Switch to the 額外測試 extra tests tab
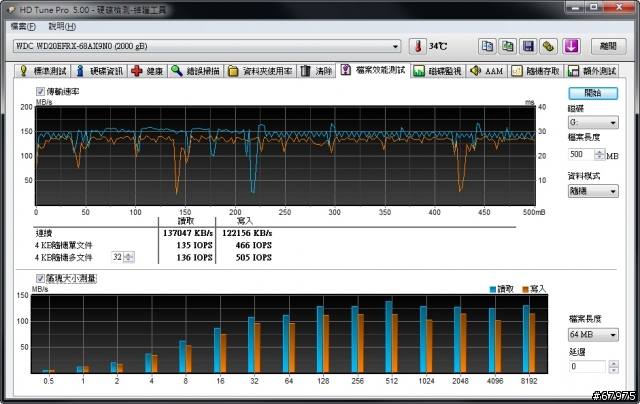 (592, 71)
